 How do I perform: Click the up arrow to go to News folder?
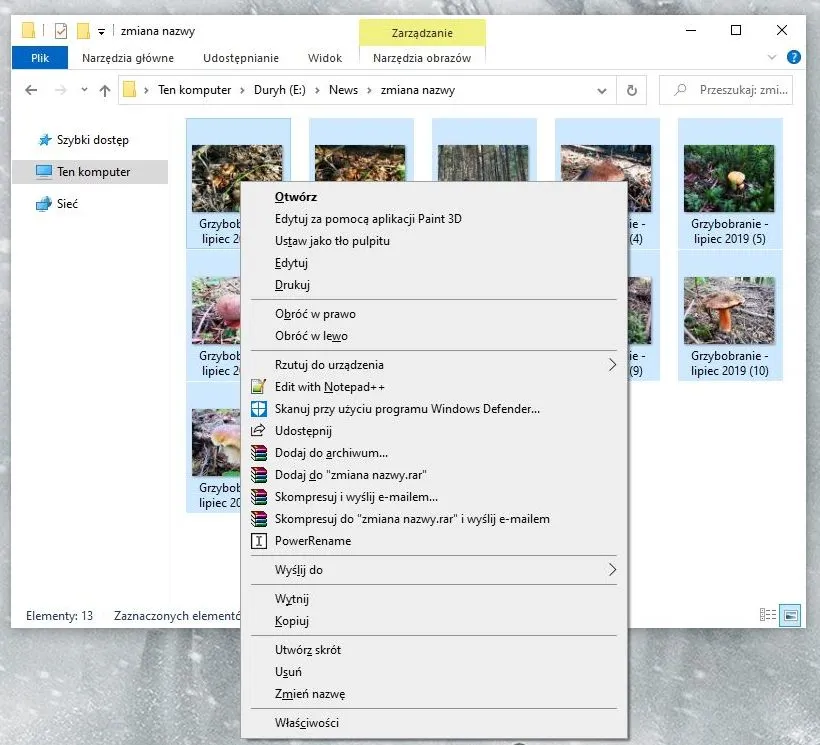pos(104,89)
